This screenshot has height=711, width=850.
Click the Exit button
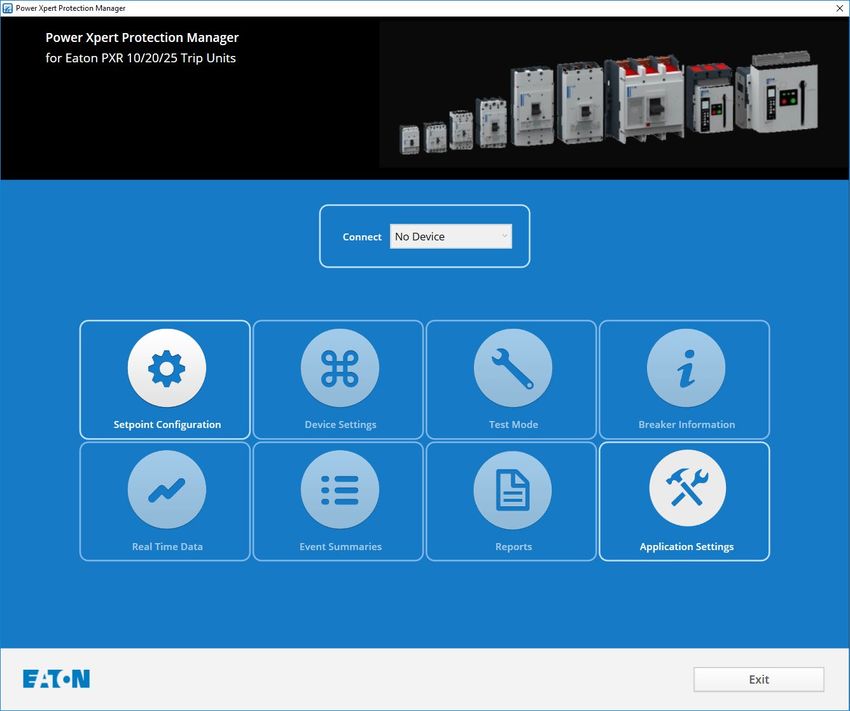(x=758, y=679)
